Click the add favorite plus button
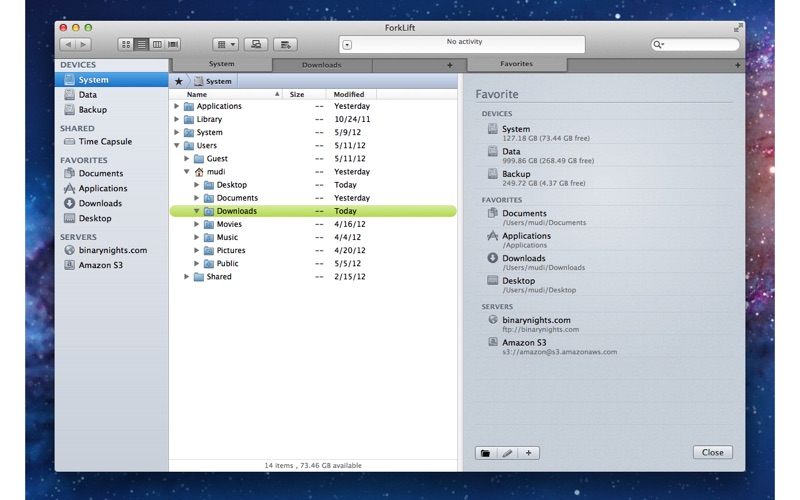800x500 pixels. (x=529, y=453)
